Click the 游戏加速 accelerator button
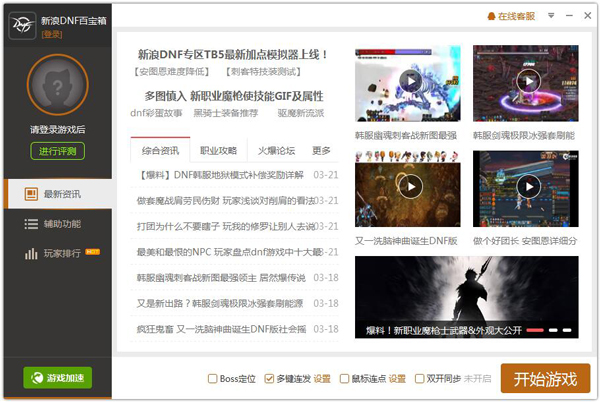 coord(56,378)
